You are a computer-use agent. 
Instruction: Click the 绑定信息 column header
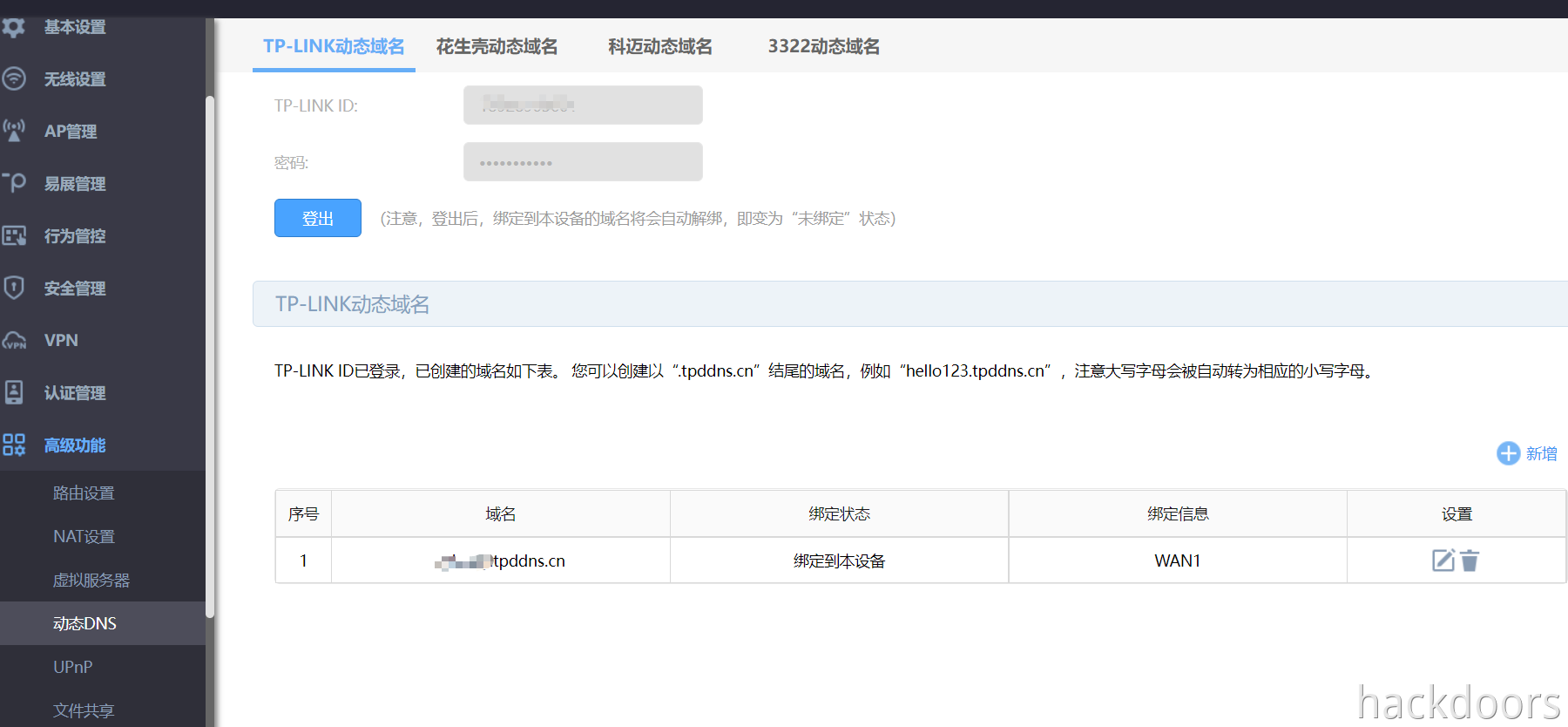tap(1178, 513)
